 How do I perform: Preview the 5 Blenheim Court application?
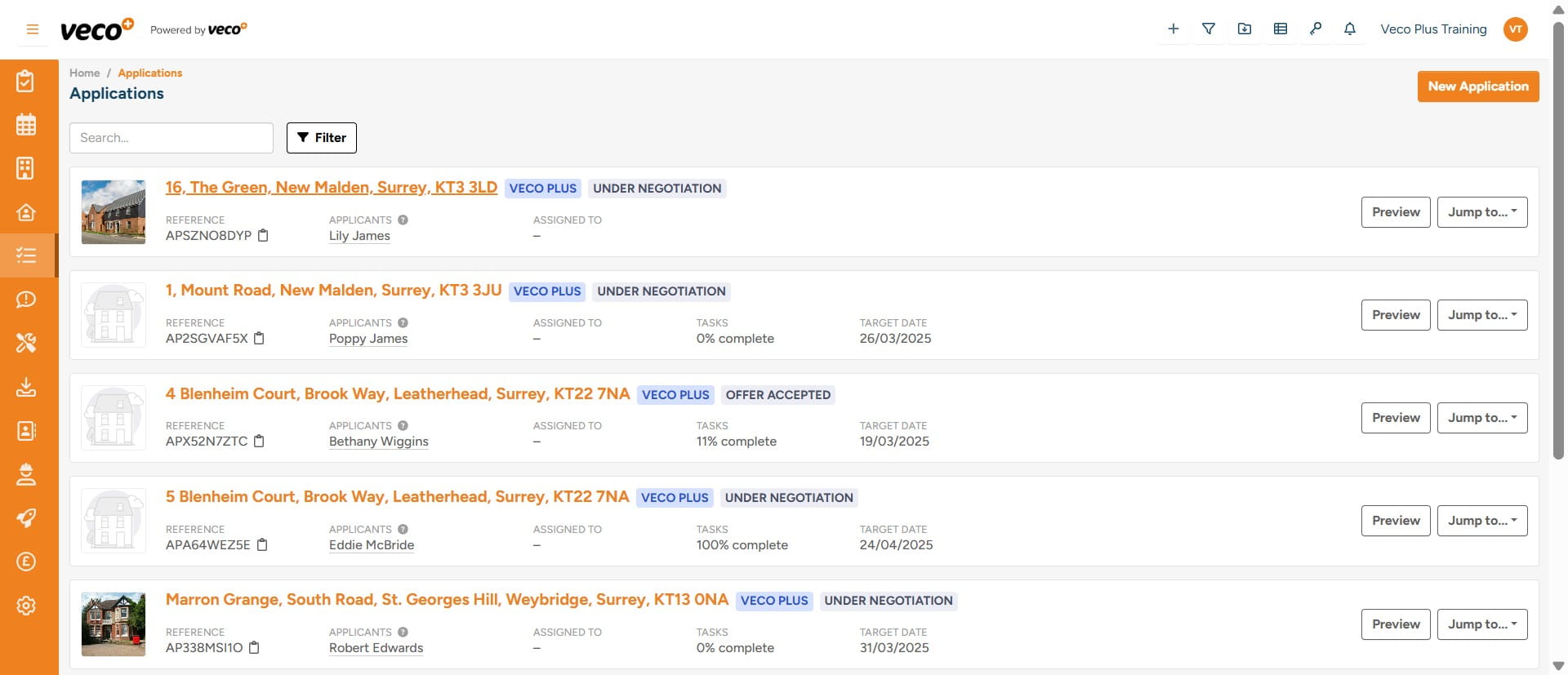1396,521
